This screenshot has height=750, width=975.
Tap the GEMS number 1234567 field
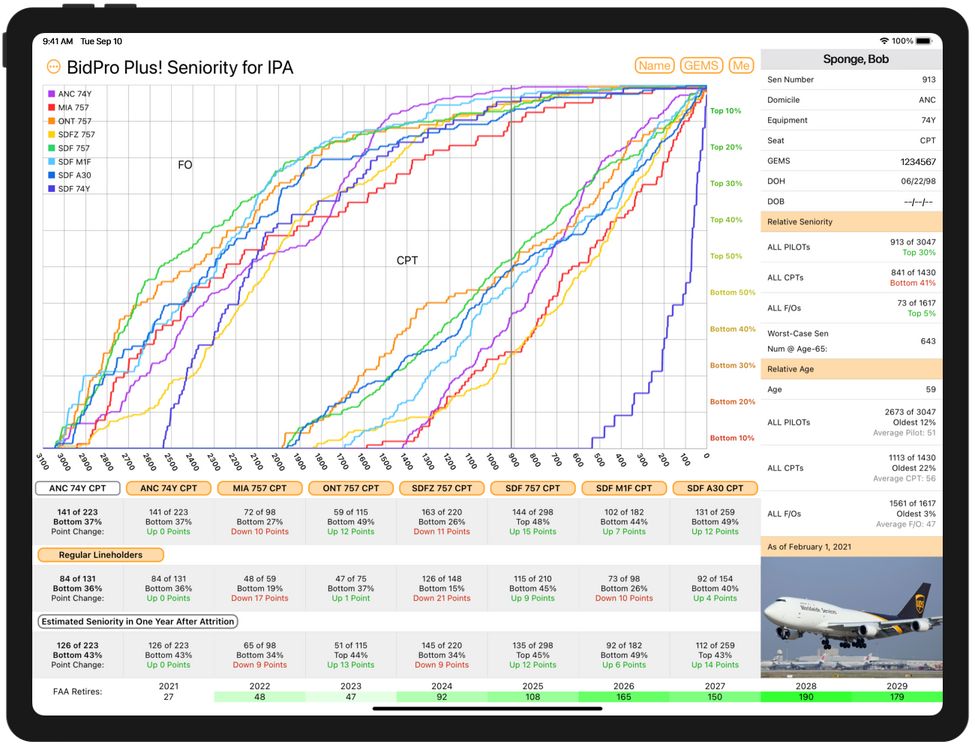click(910, 160)
